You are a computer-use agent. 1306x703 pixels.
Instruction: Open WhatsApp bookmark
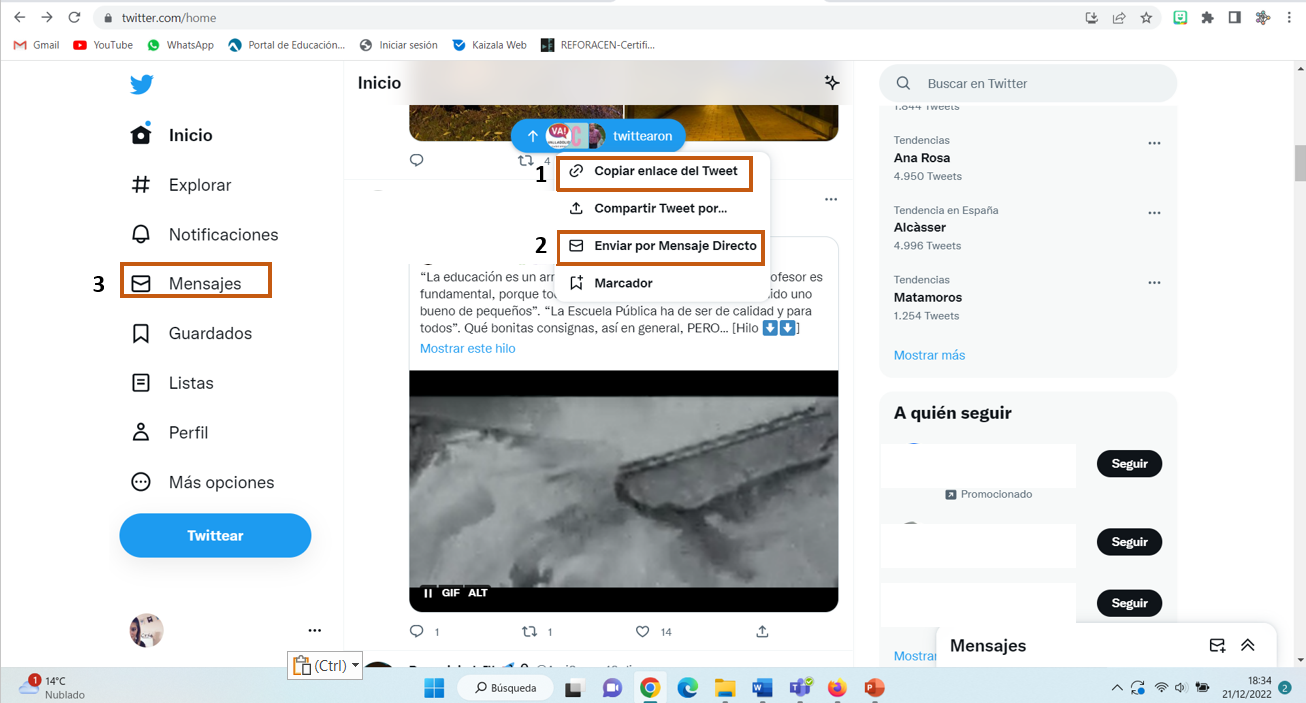[180, 45]
